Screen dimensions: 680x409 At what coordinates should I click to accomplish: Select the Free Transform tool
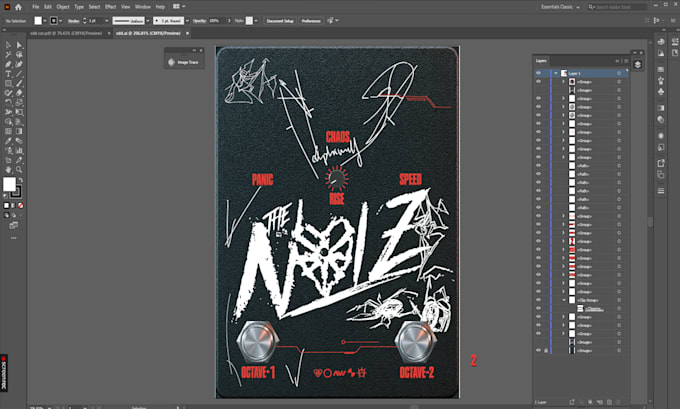pyautogui.click(x=19, y=112)
